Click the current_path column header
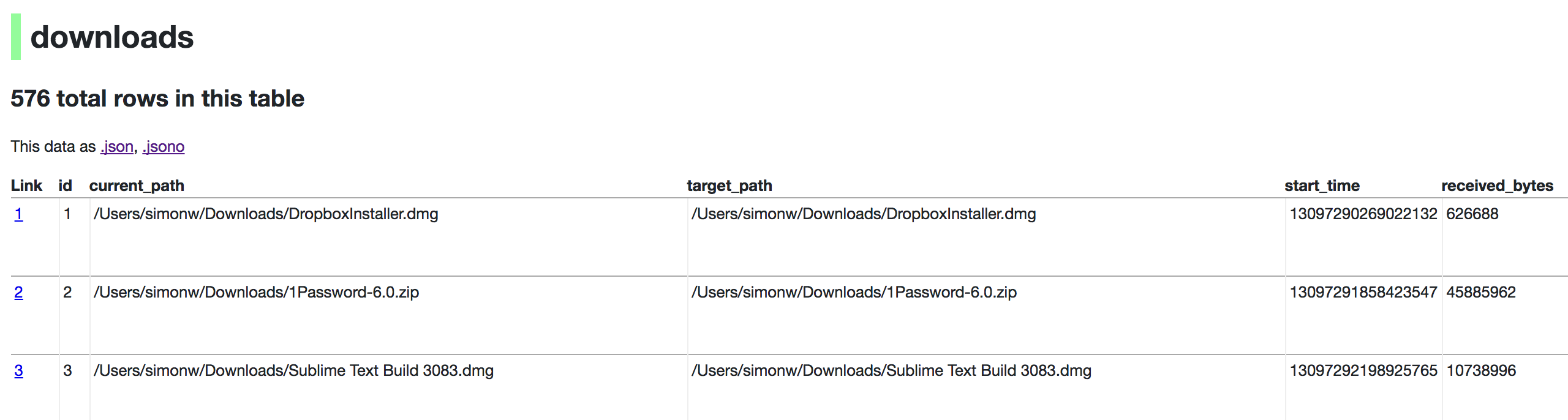Image resolution: width=1568 pixels, height=420 pixels. coord(136,186)
